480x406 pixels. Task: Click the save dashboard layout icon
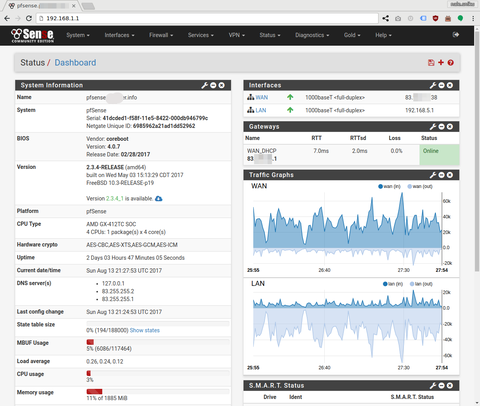click(431, 63)
